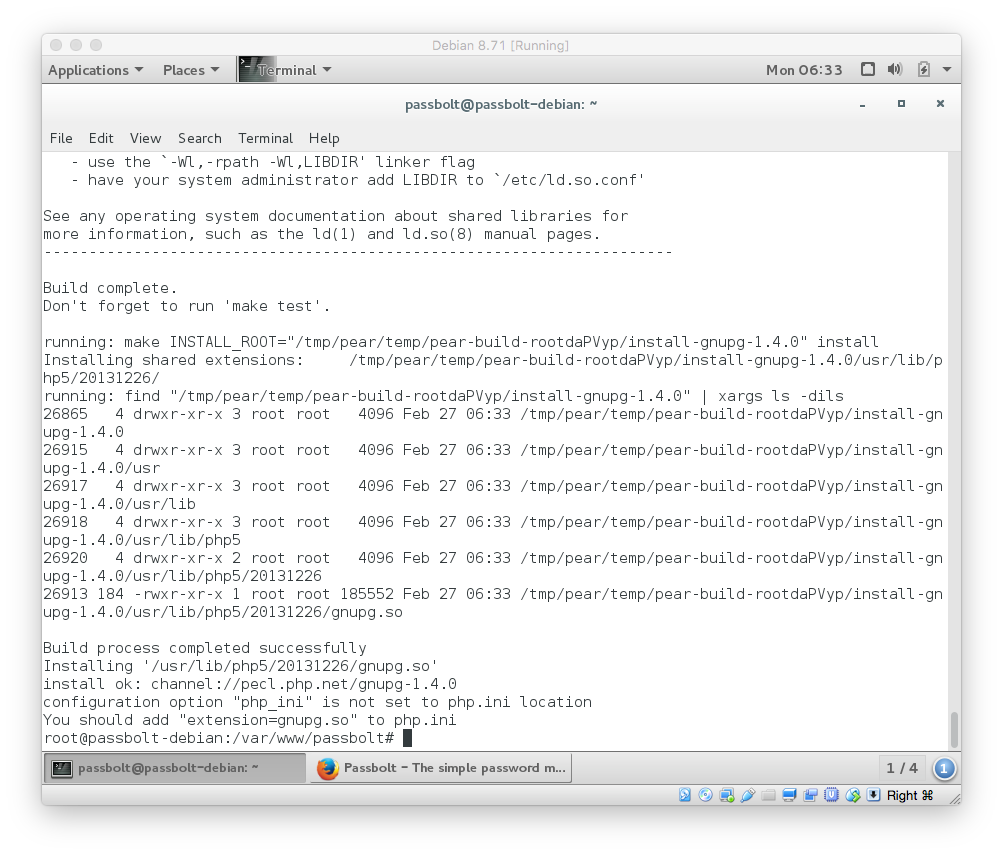This screenshot has height=855, width=1003.
Task: Click the '/etc/ld.so.conf' hint line
Action: 358,180
